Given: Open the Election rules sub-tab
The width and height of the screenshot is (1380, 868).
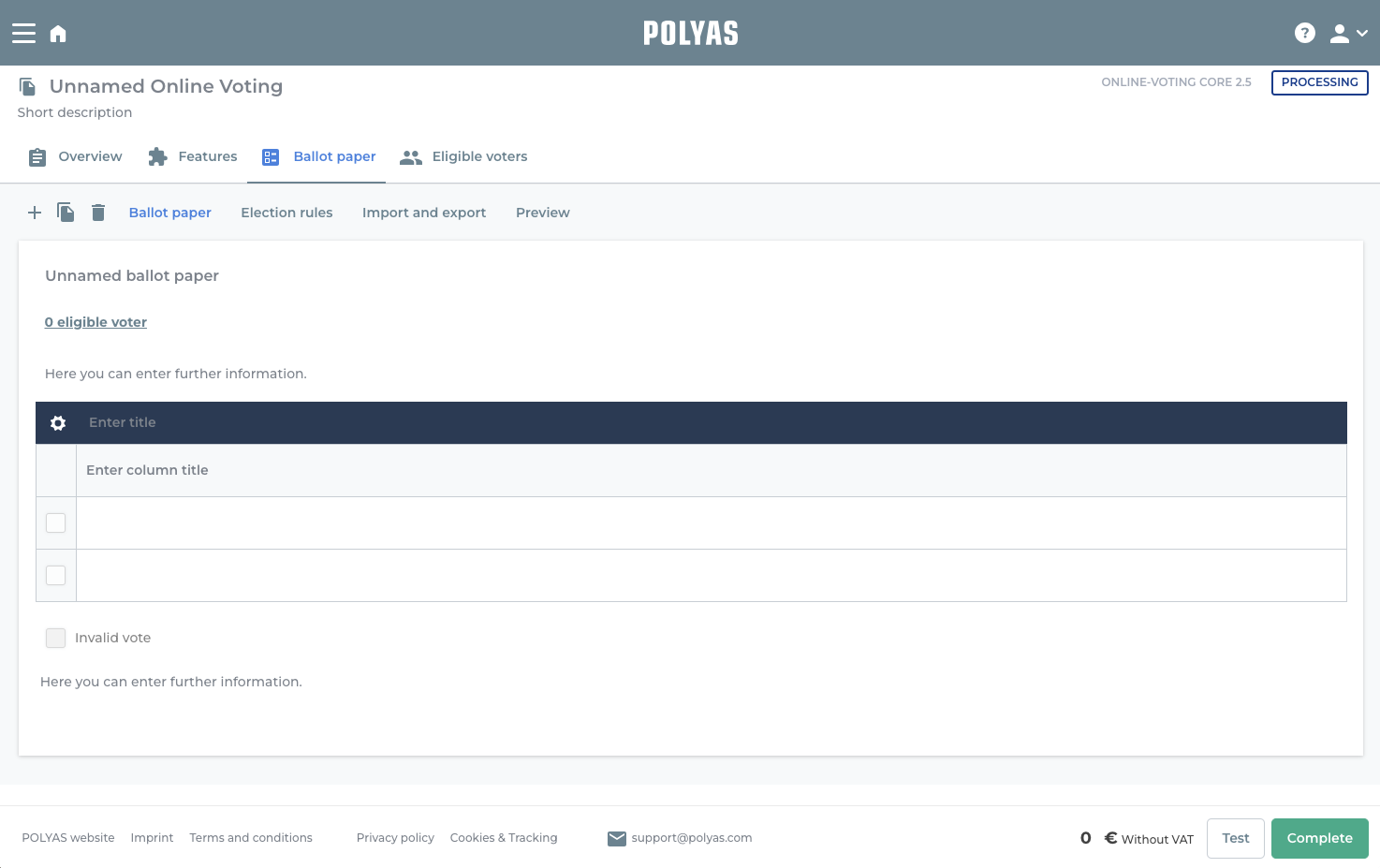Looking at the screenshot, I should [x=286, y=213].
